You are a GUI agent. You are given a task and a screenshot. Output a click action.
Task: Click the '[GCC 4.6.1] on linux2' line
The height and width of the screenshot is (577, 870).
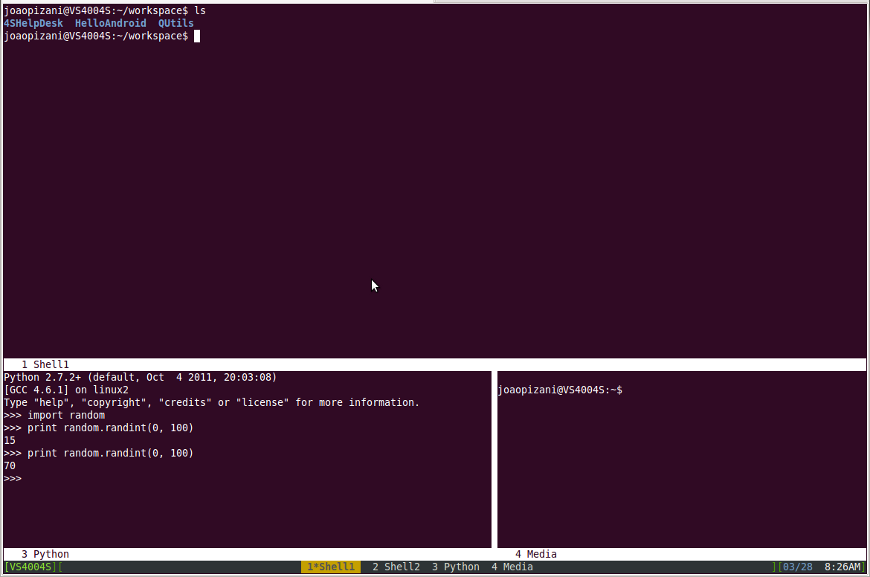66,389
